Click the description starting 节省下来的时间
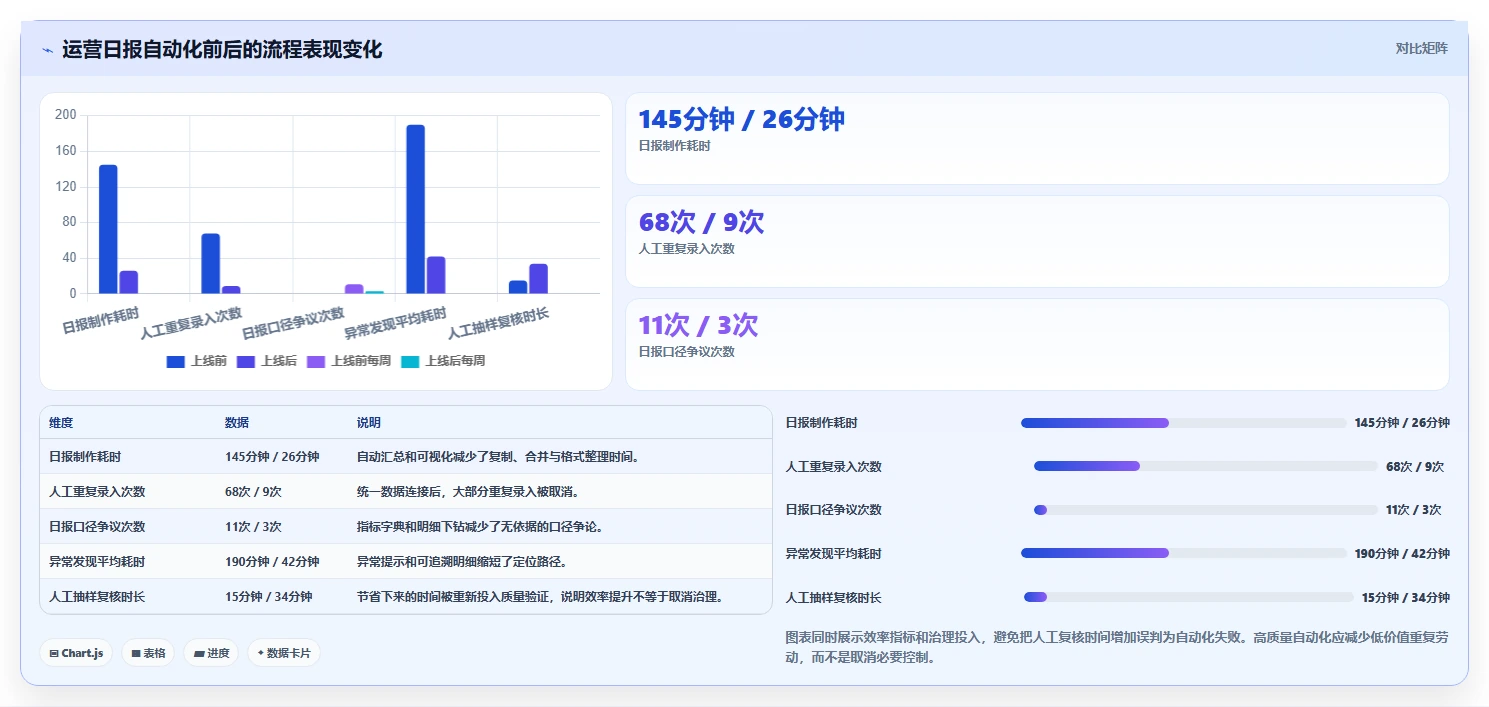 point(540,597)
